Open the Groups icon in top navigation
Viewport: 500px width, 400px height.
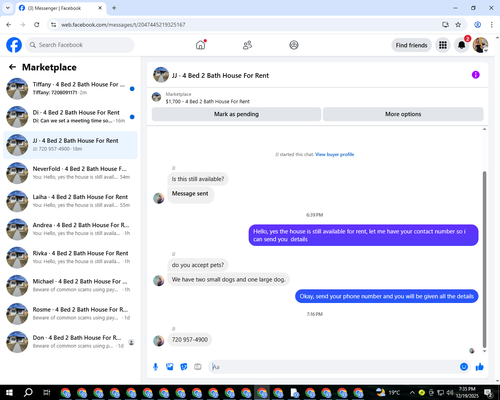pyautogui.click(x=294, y=45)
